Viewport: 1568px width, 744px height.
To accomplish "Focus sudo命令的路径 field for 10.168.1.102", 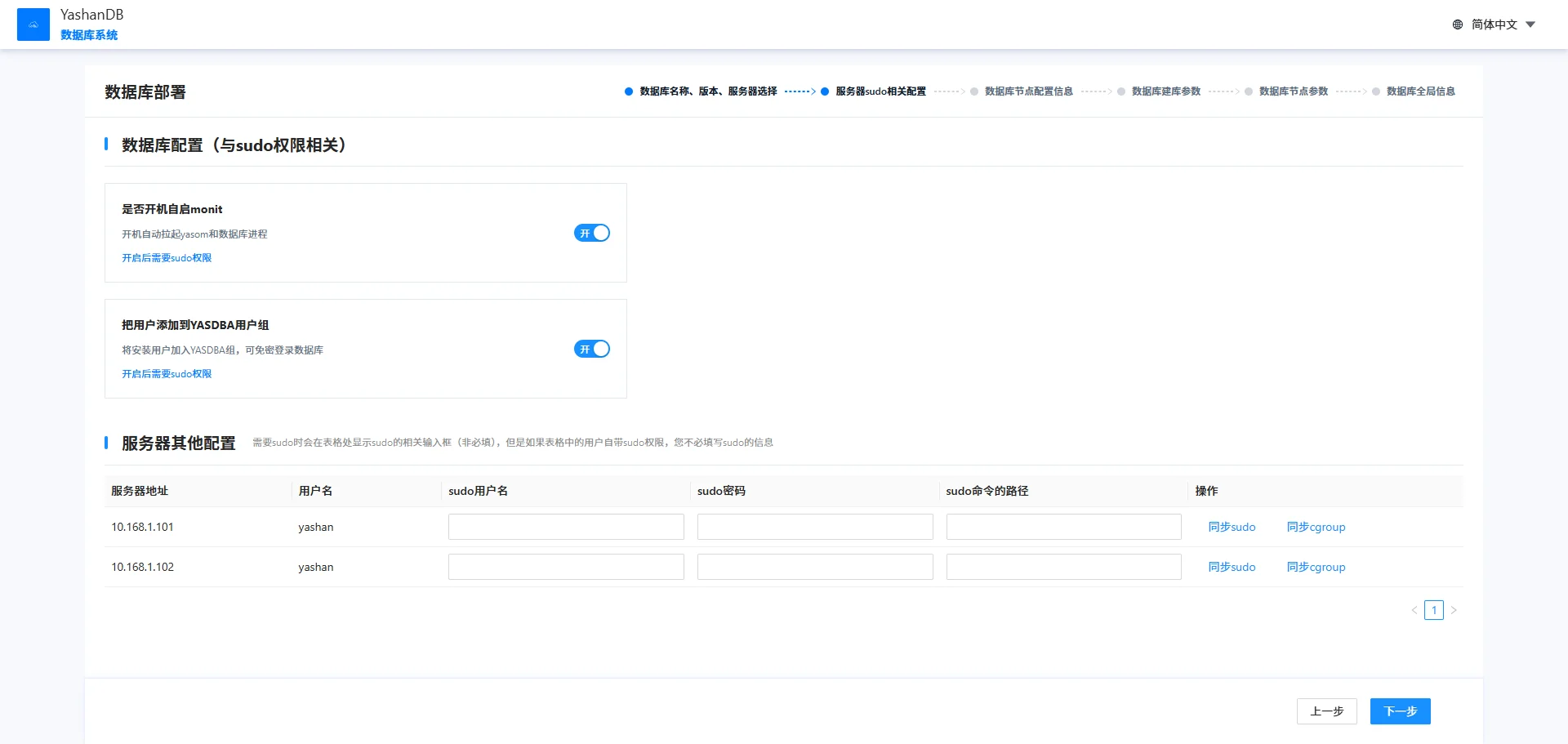I will coord(1063,567).
